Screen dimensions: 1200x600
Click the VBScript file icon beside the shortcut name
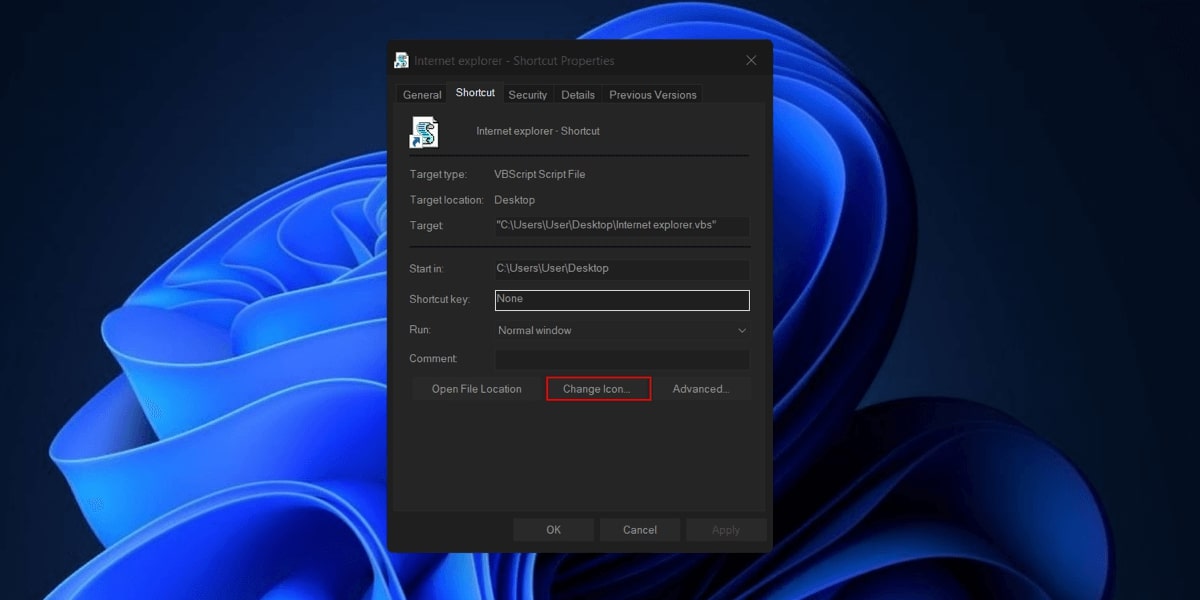(x=424, y=130)
